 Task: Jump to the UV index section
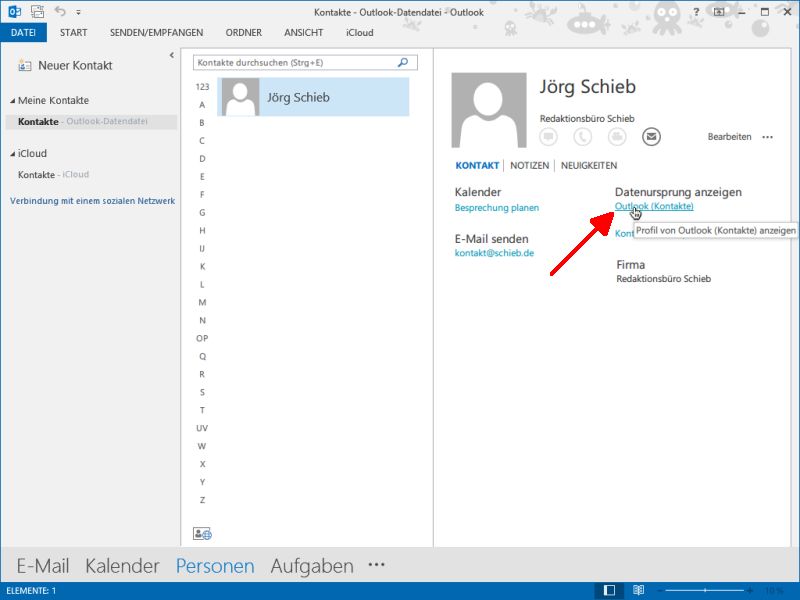202,428
